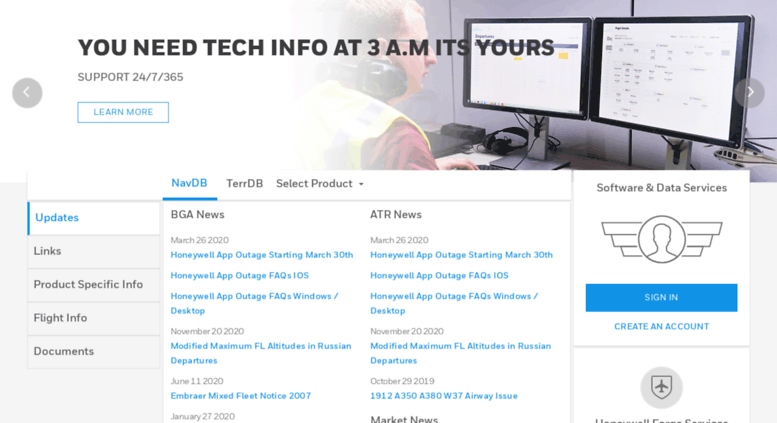The image size is (777, 423).
Task: Click the October 29 2019 date
Action: (x=402, y=381)
